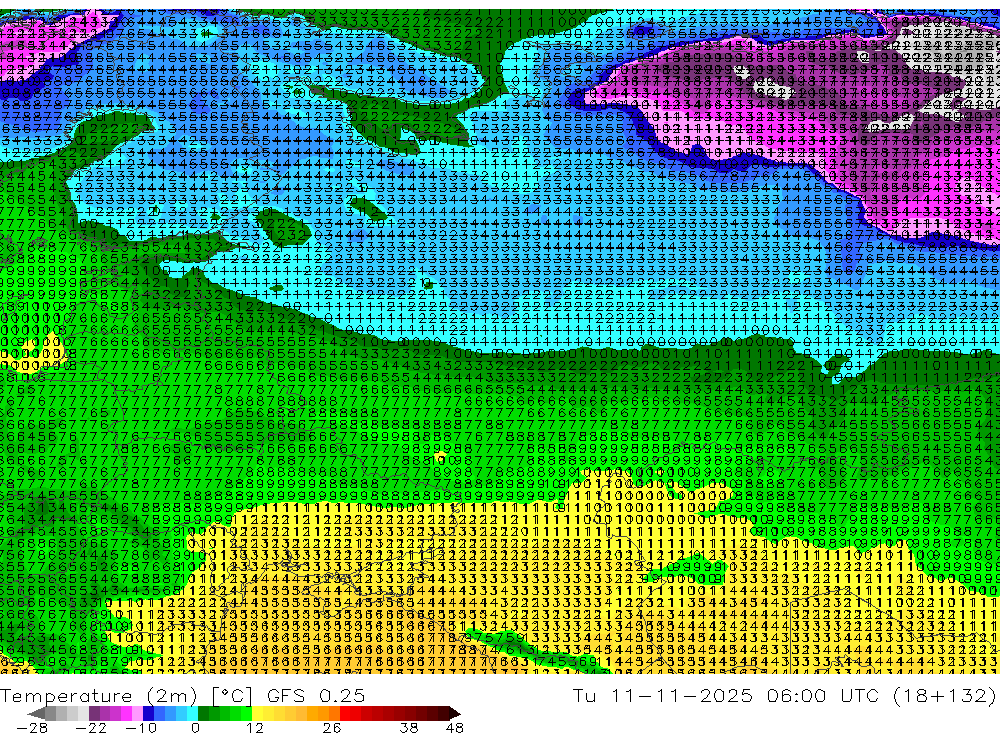This screenshot has height=733, width=1000.
Task: Select the dark purple swatch above -22
Action: pyautogui.click(x=94, y=713)
